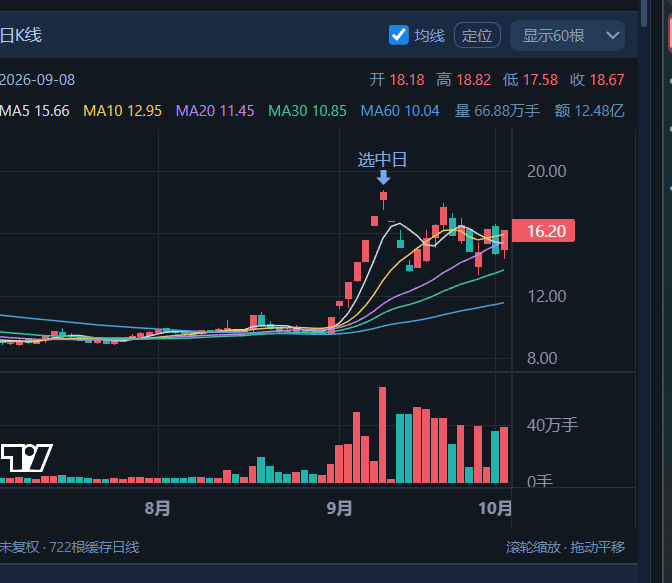Click the 9月 time axis label
Image resolution: width=672 pixels, height=583 pixels.
click(339, 508)
